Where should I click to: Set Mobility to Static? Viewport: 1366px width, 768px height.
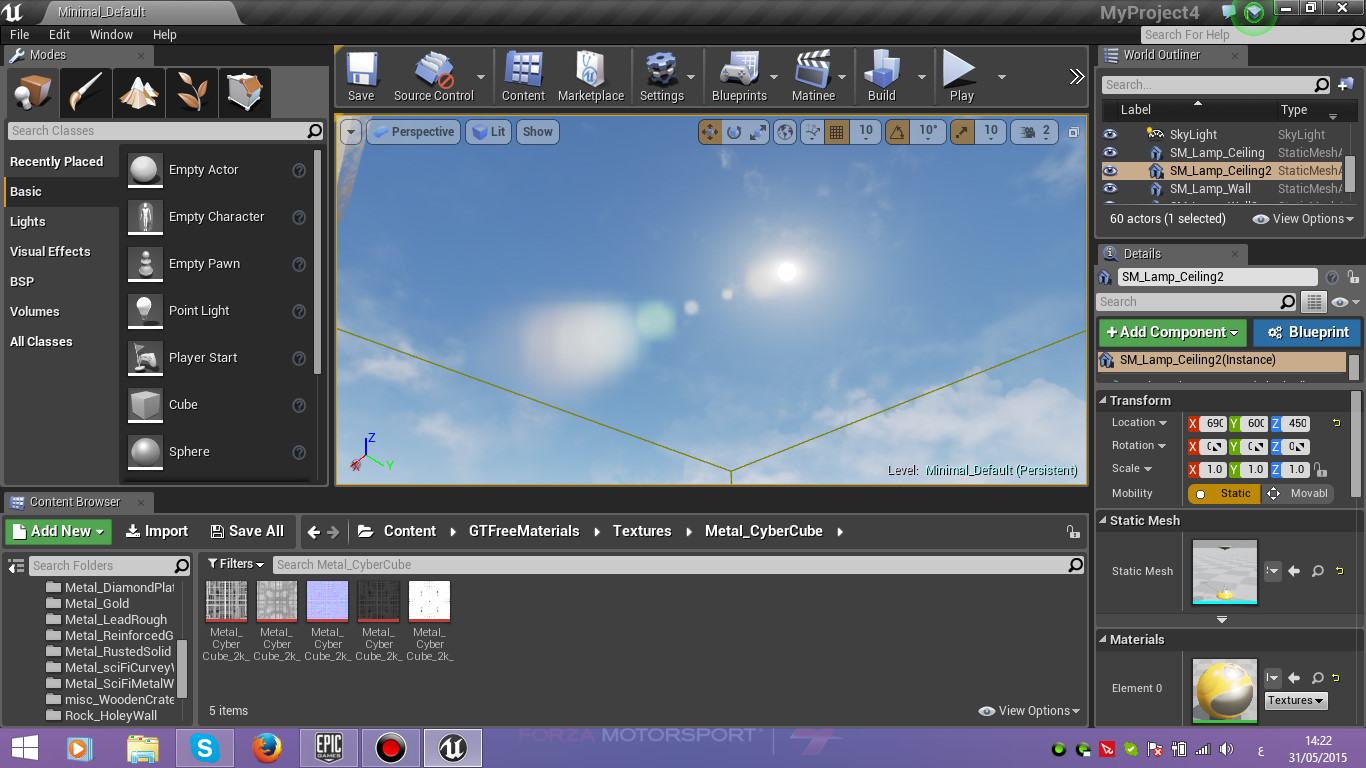1224,493
